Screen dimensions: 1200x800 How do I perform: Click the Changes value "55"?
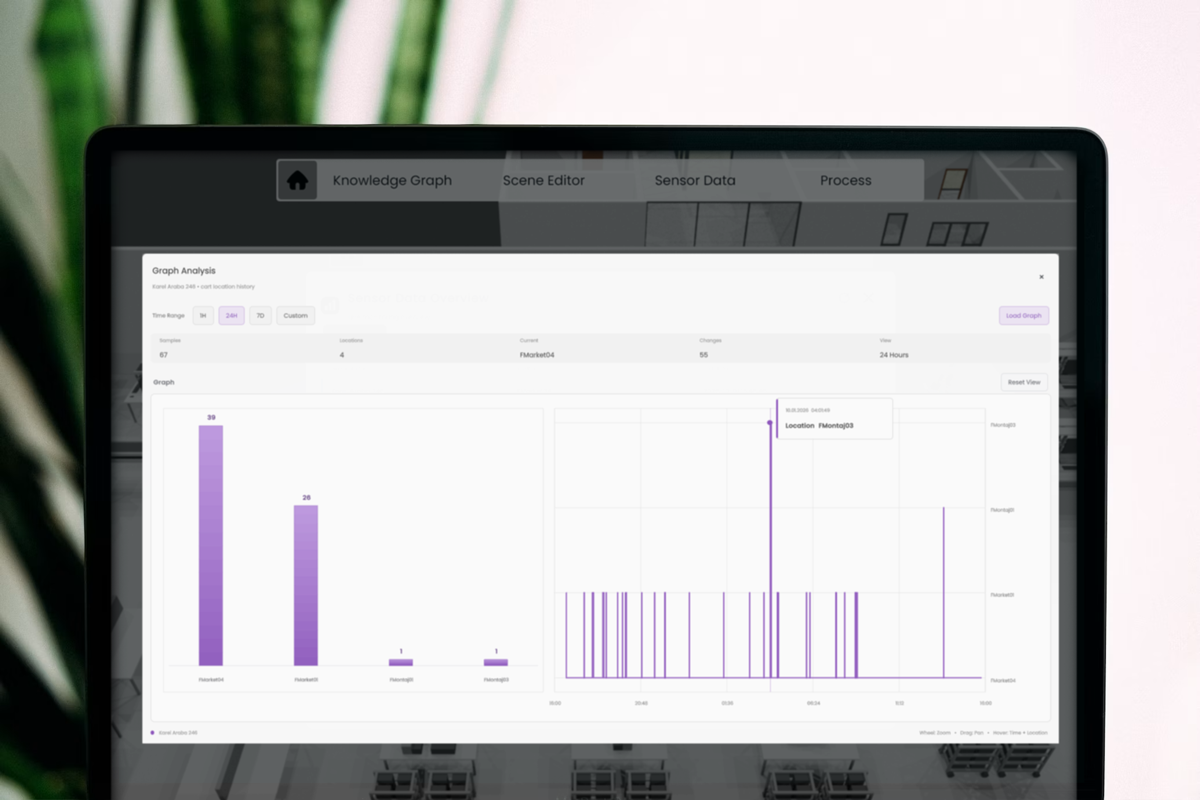coord(704,355)
